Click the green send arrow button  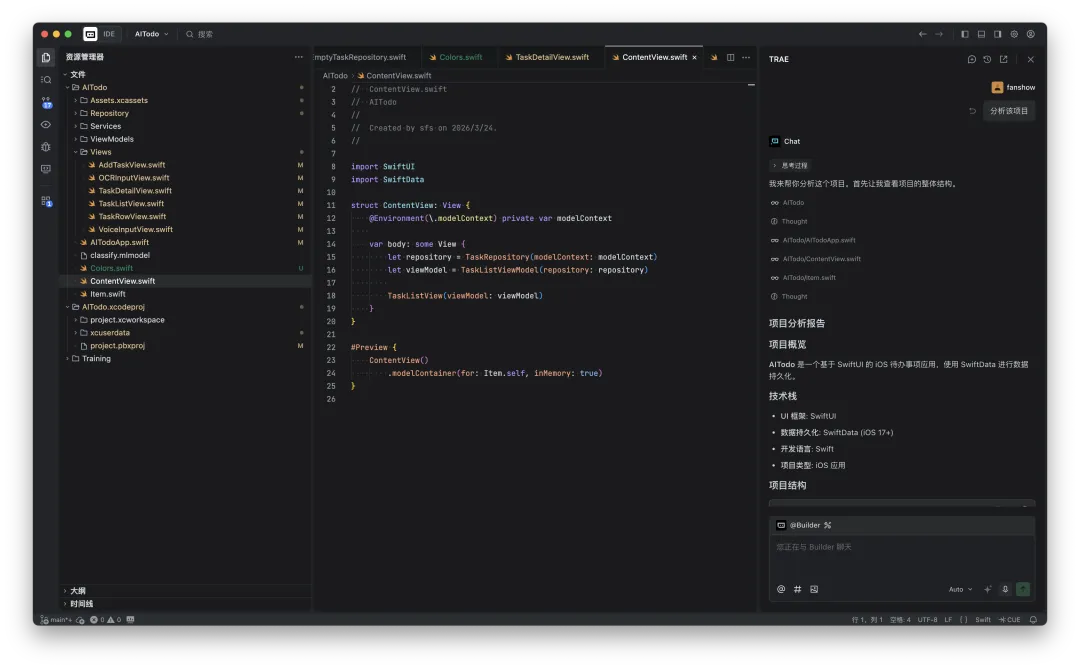(1023, 589)
